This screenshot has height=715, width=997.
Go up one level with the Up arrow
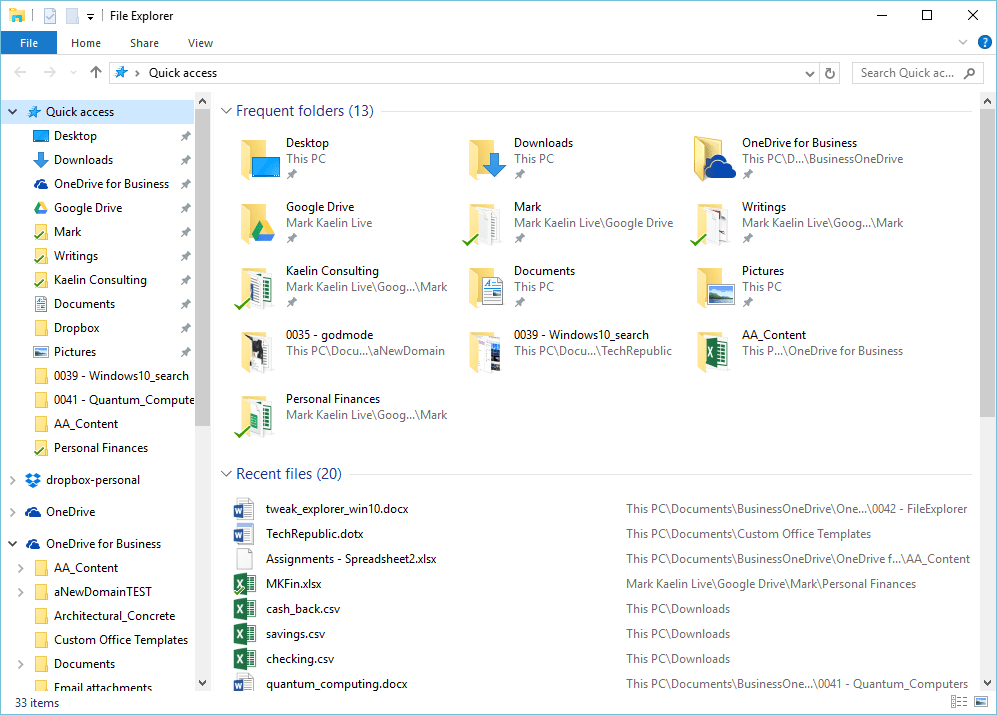pyautogui.click(x=95, y=73)
